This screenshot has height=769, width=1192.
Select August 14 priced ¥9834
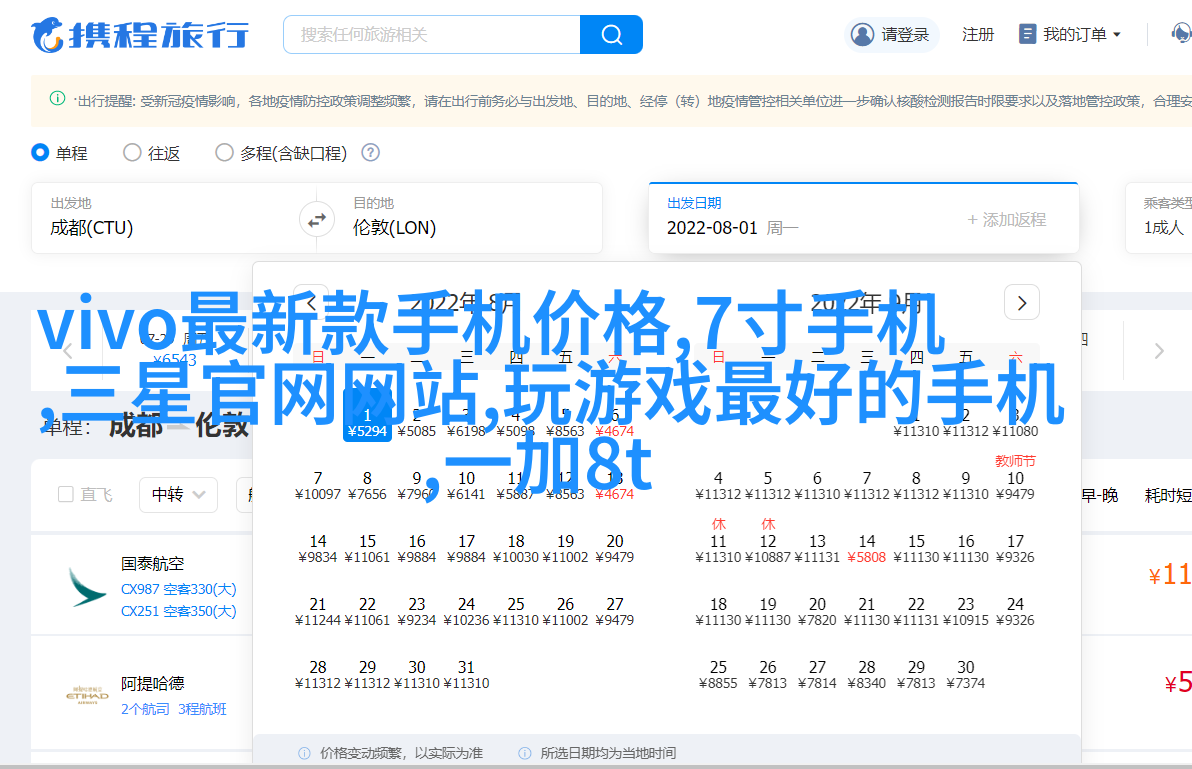318,549
